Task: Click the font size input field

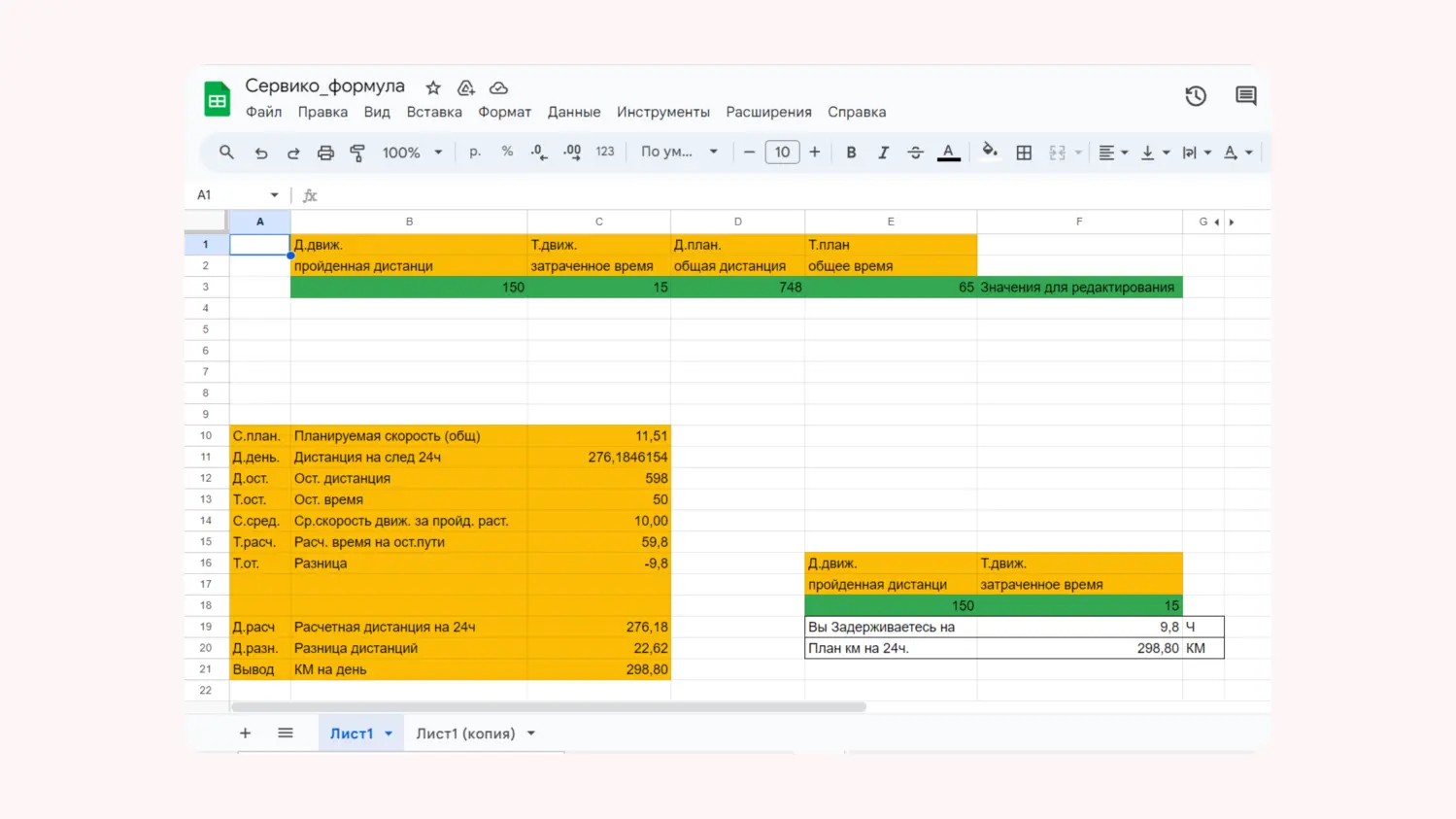Action: click(782, 153)
